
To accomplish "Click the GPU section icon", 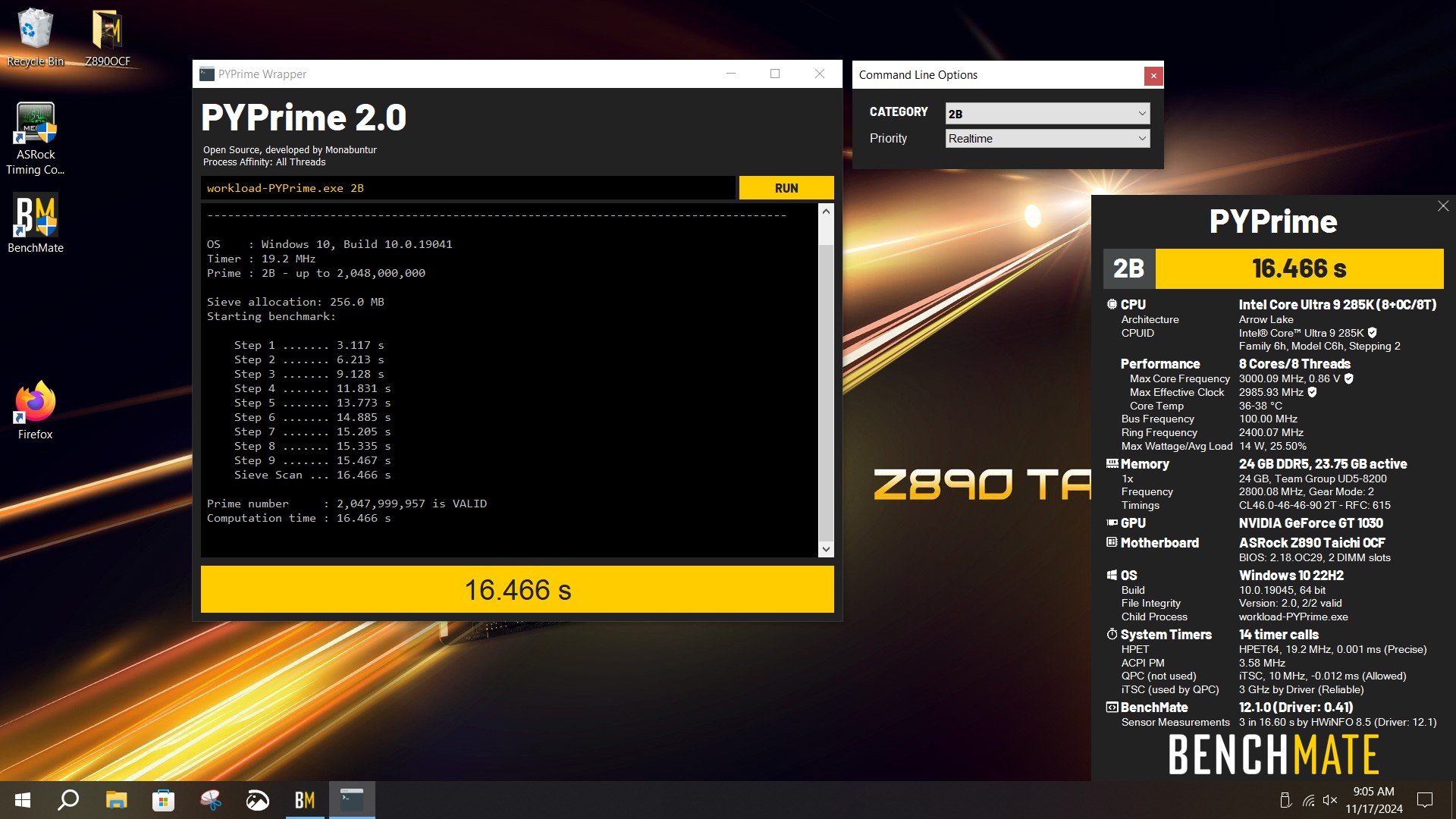I will pyautogui.click(x=1112, y=522).
